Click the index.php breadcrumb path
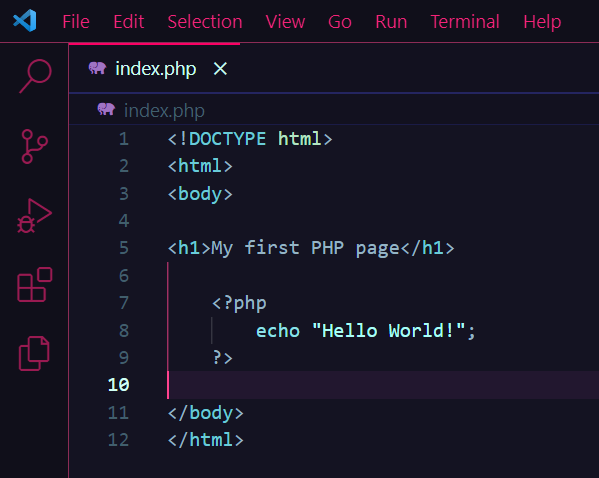This screenshot has width=599, height=478. click(164, 111)
